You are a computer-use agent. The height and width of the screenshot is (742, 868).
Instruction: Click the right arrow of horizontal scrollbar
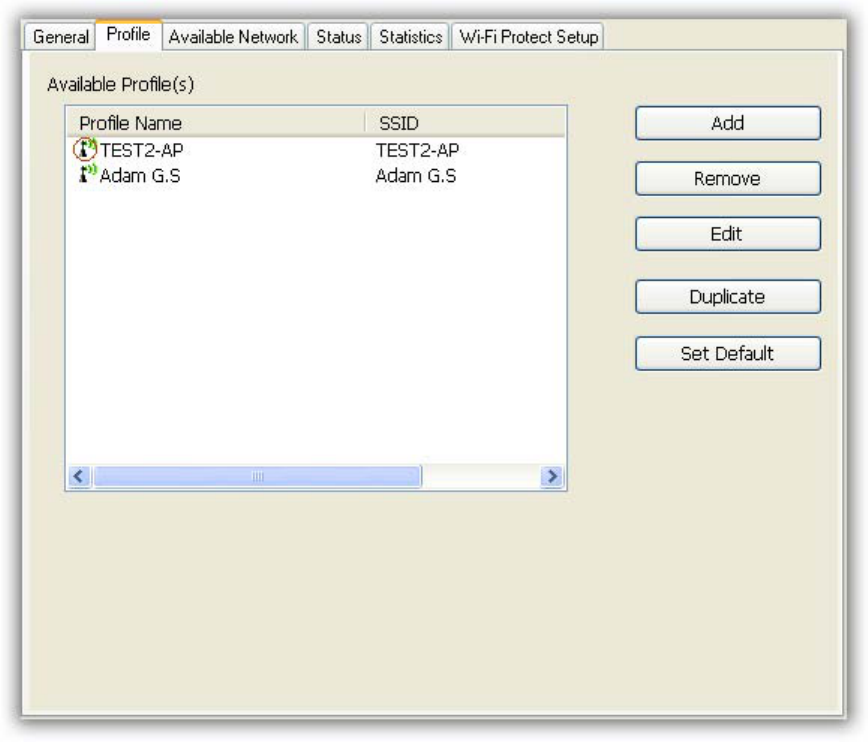552,476
